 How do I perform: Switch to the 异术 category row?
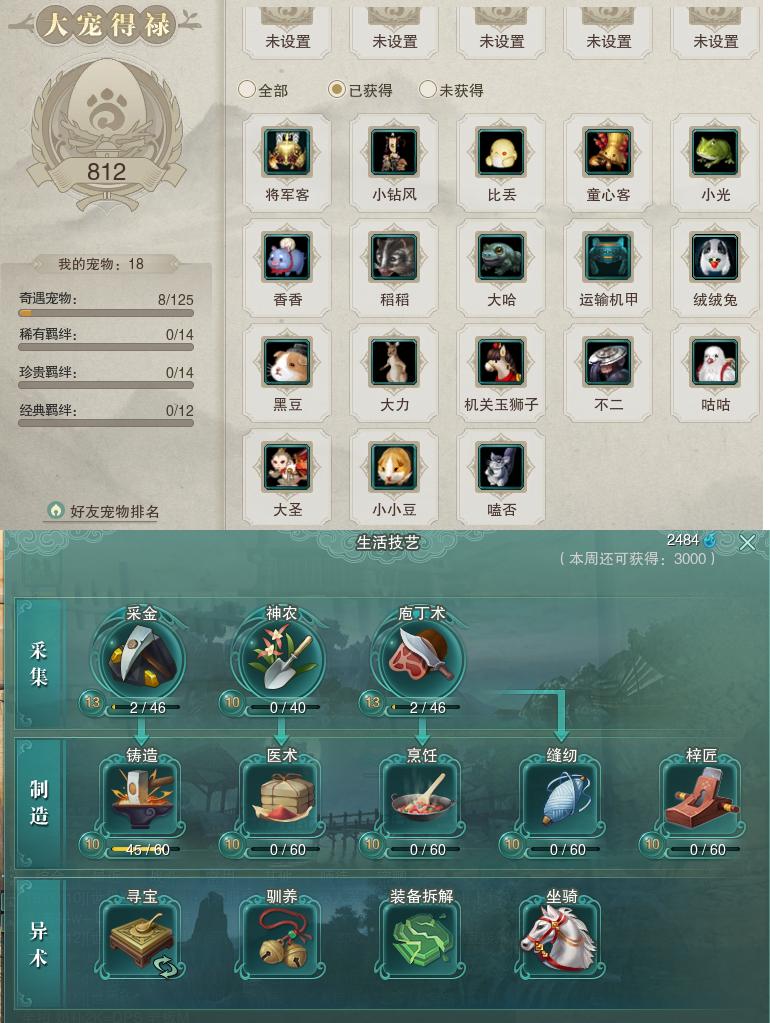click(38, 944)
